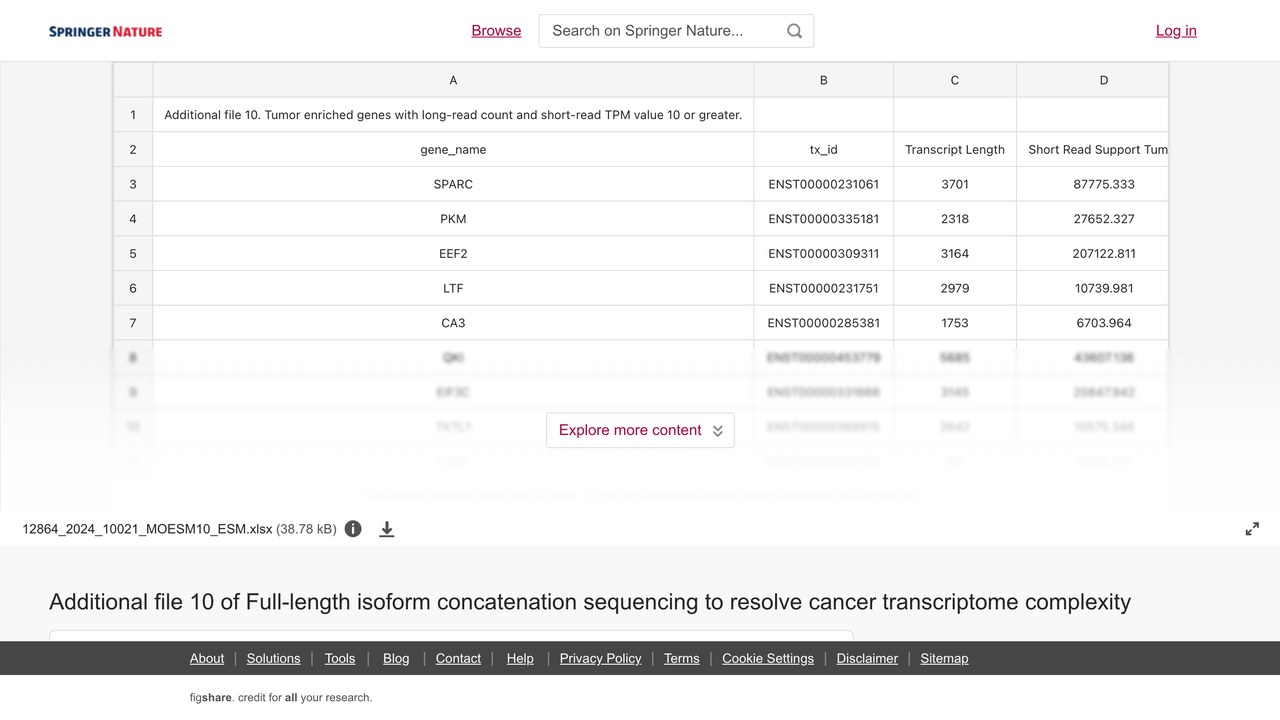
Task: Click cell ENST00000335181
Action: (x=823, y=219)
